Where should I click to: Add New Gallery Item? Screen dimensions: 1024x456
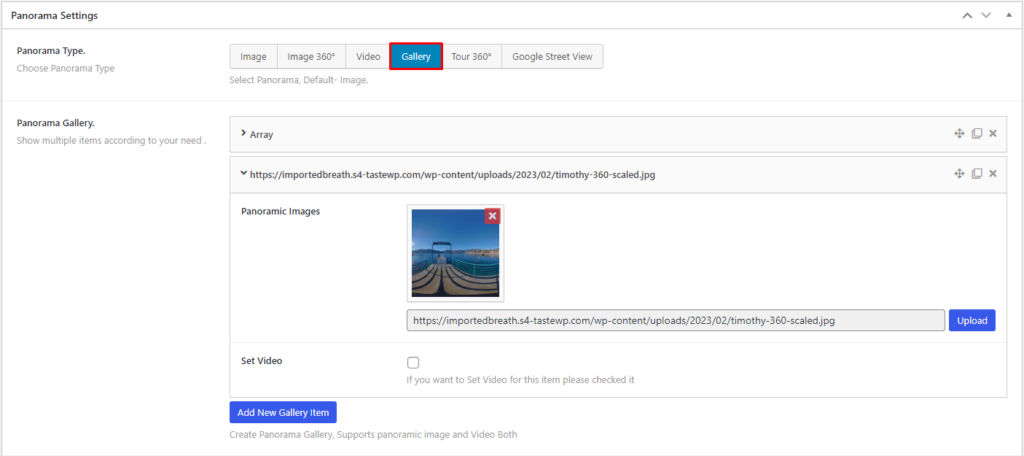coord(283,412)
